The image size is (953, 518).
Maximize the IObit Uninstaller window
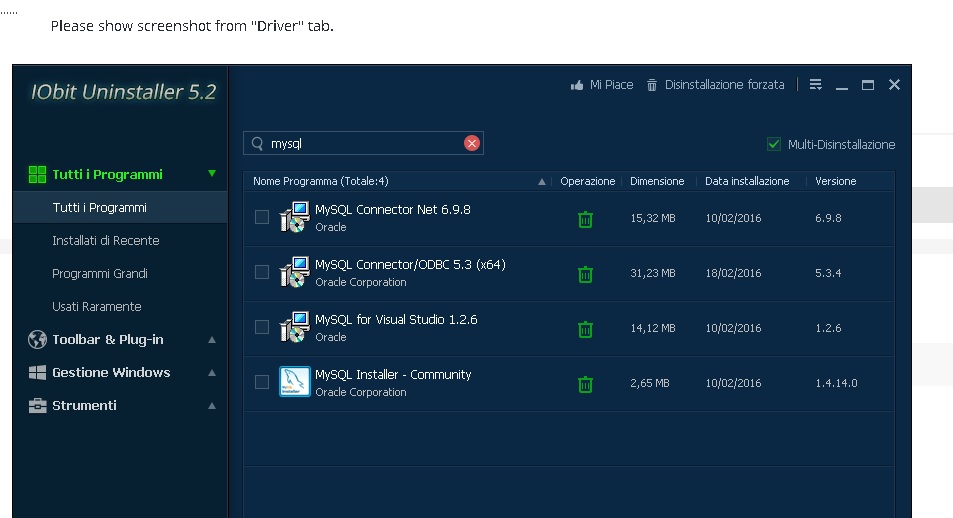click(868, 85)
